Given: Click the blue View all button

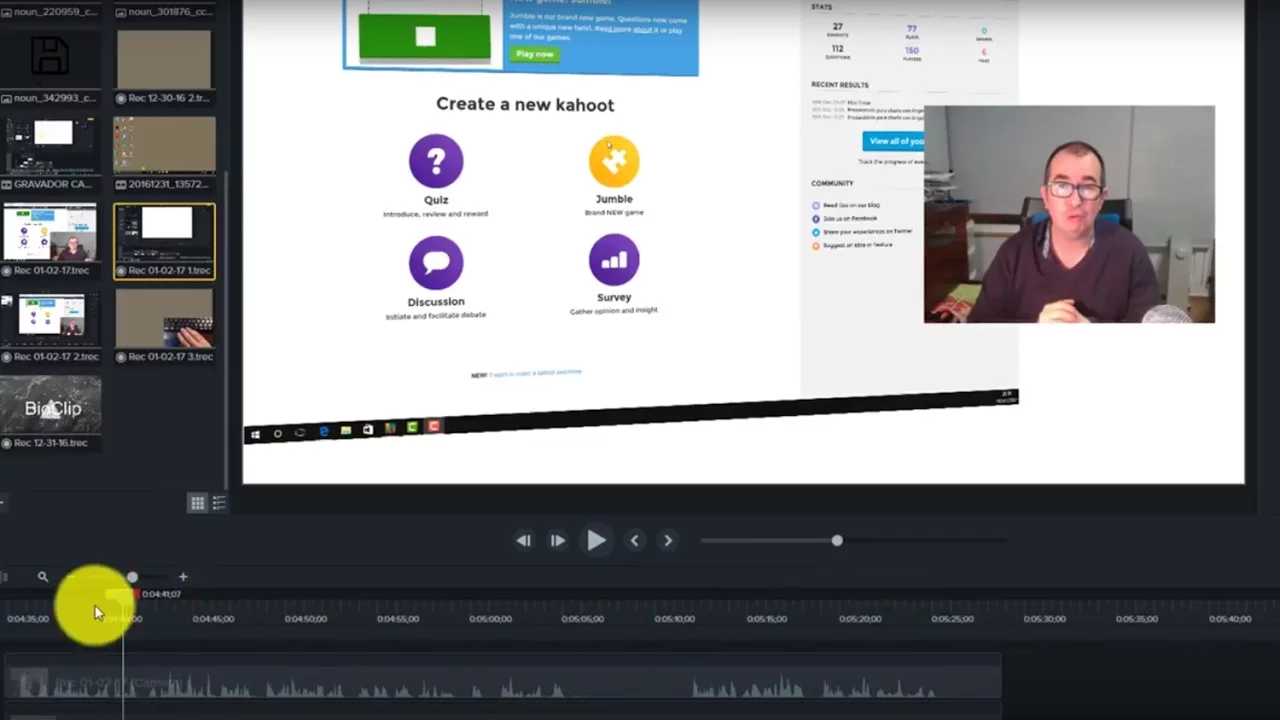Looking at the screenshot, I should click(x=894, y=141).
